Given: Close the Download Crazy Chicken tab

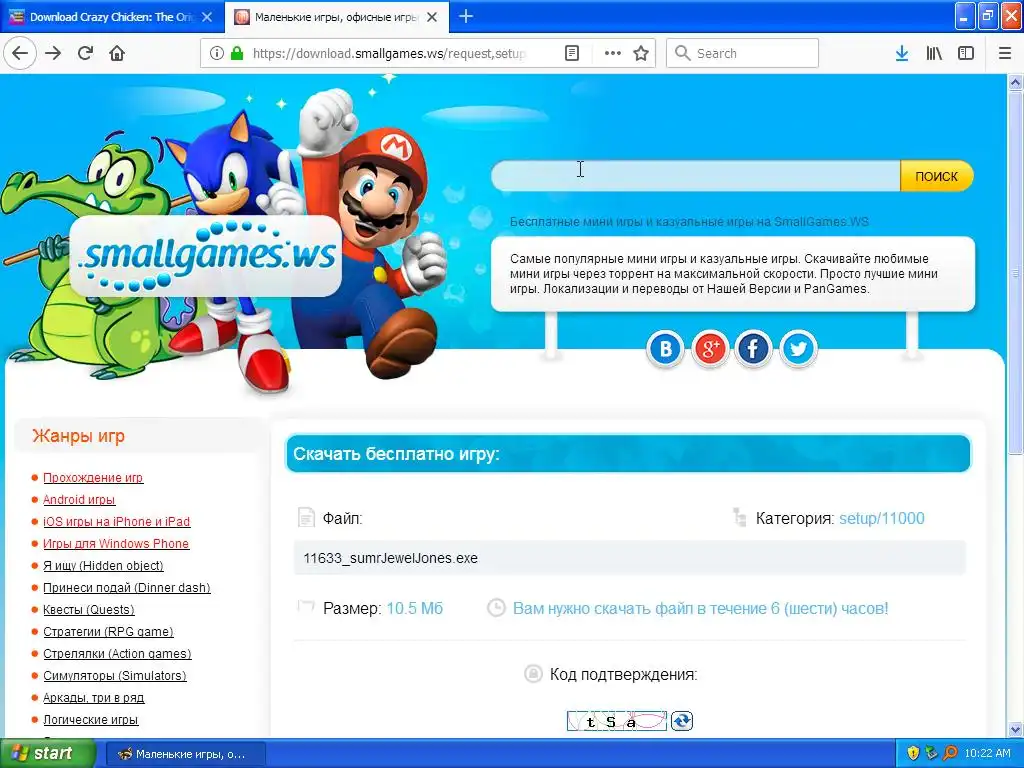Looking at the screenshot, I should click(x=207, y=17).
